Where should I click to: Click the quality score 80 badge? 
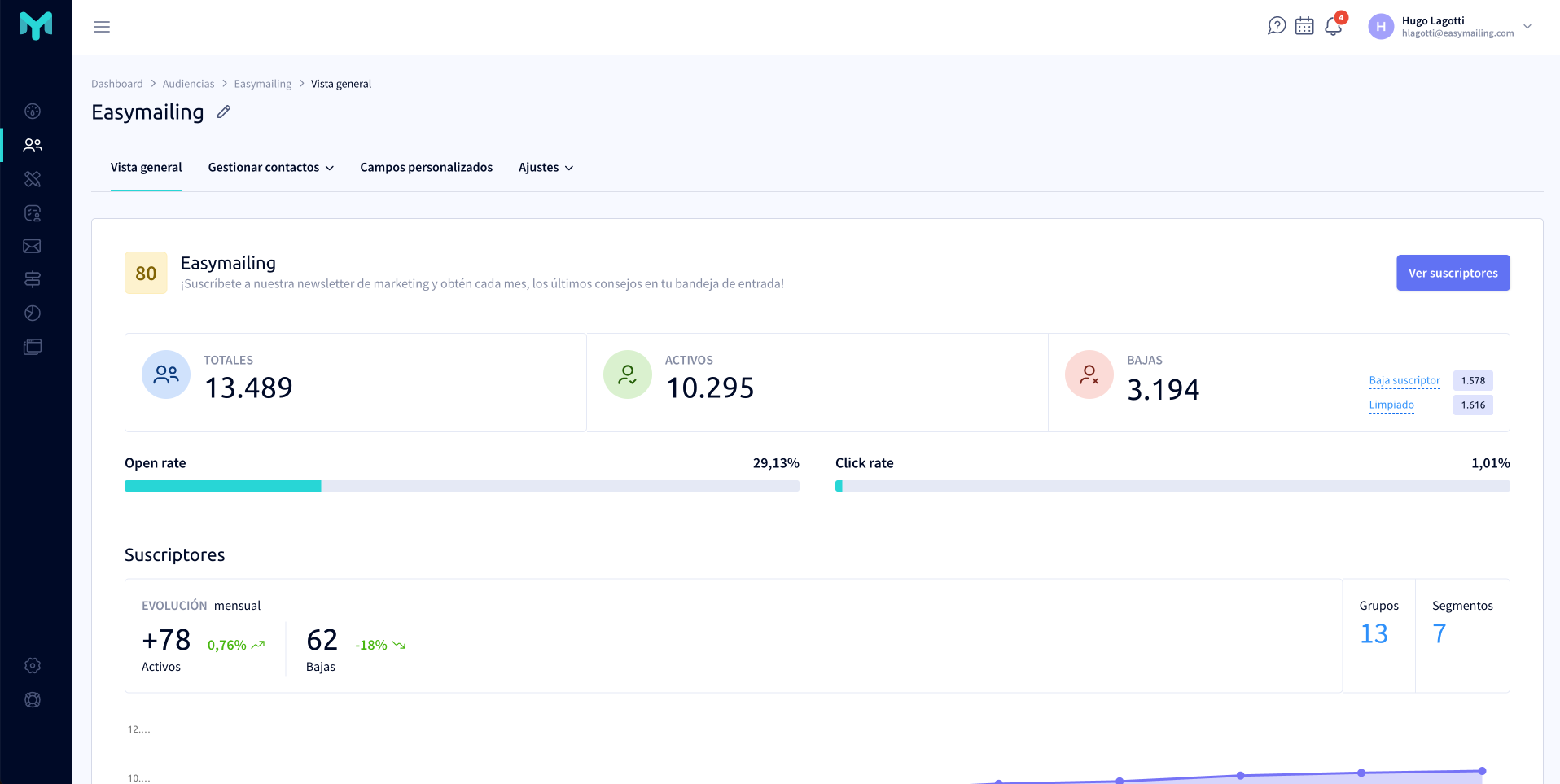coord(146,273)
